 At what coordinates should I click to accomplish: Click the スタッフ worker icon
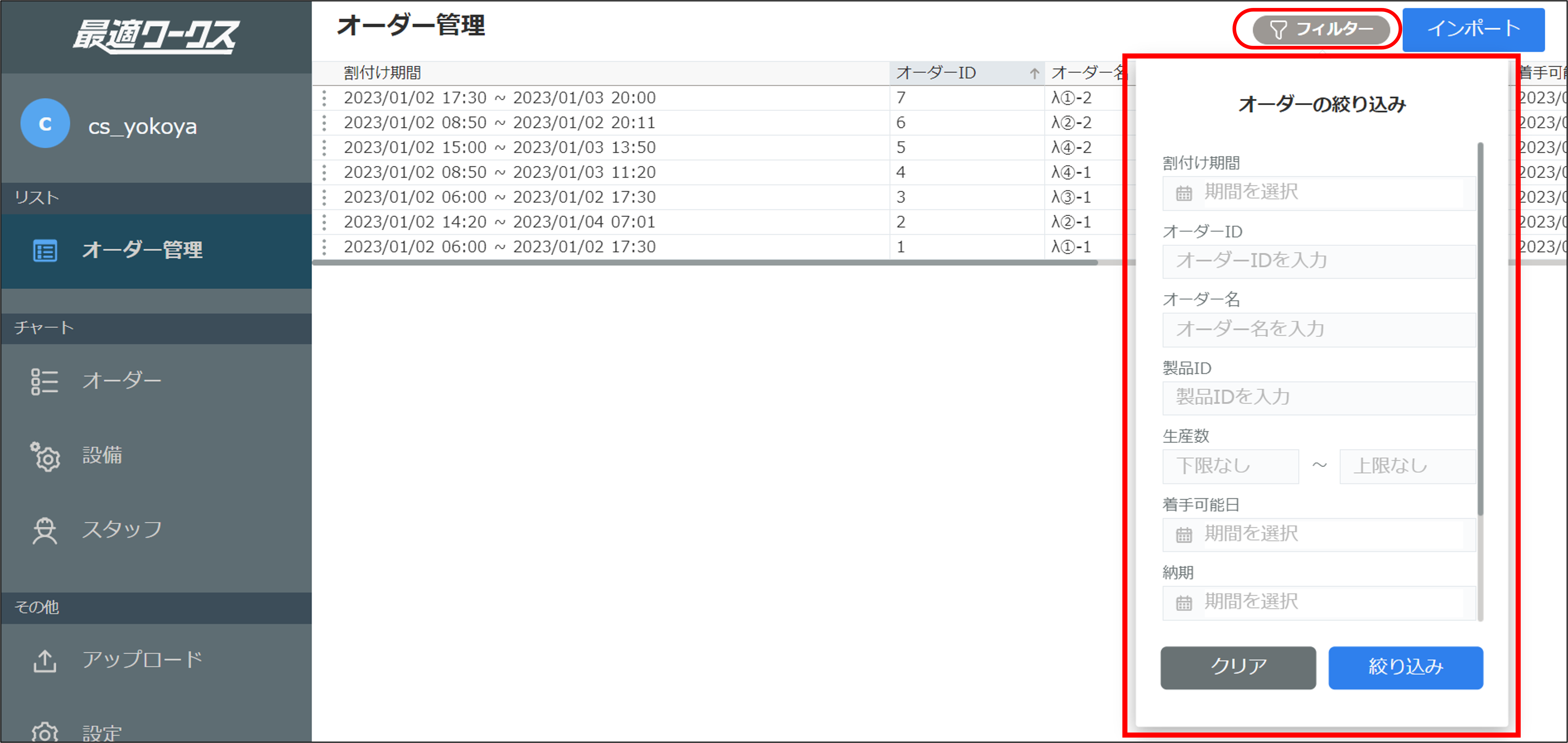pyautogui.click(x=45, y=531)
